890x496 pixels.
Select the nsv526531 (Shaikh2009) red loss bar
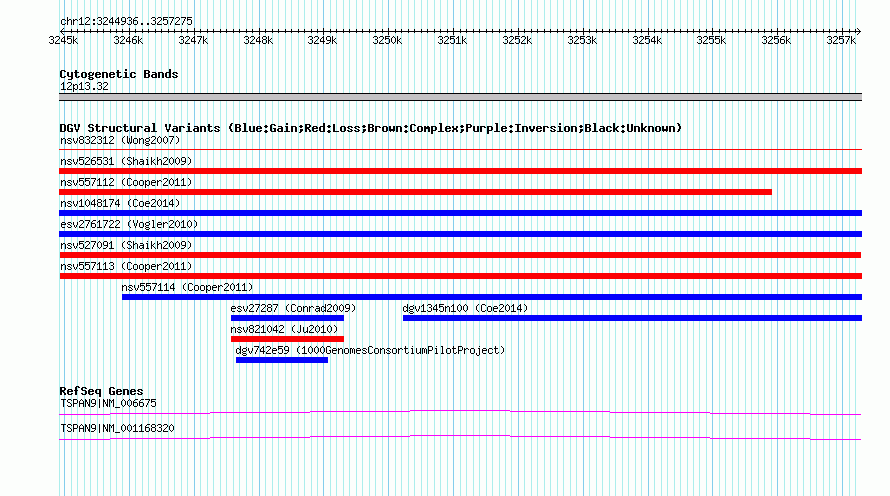tap(460, 171)
